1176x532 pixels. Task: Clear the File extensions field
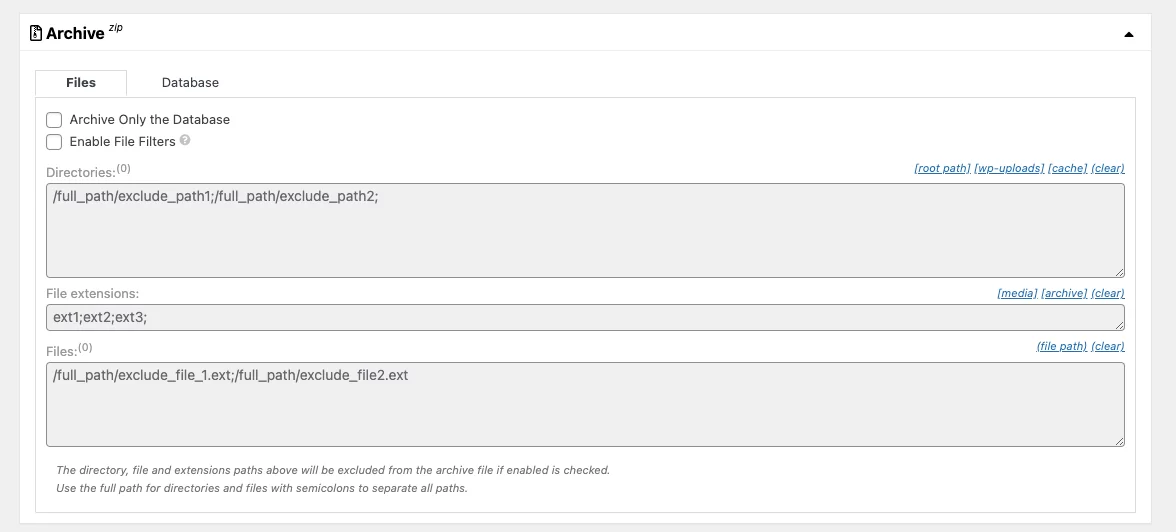[1108, 293]
